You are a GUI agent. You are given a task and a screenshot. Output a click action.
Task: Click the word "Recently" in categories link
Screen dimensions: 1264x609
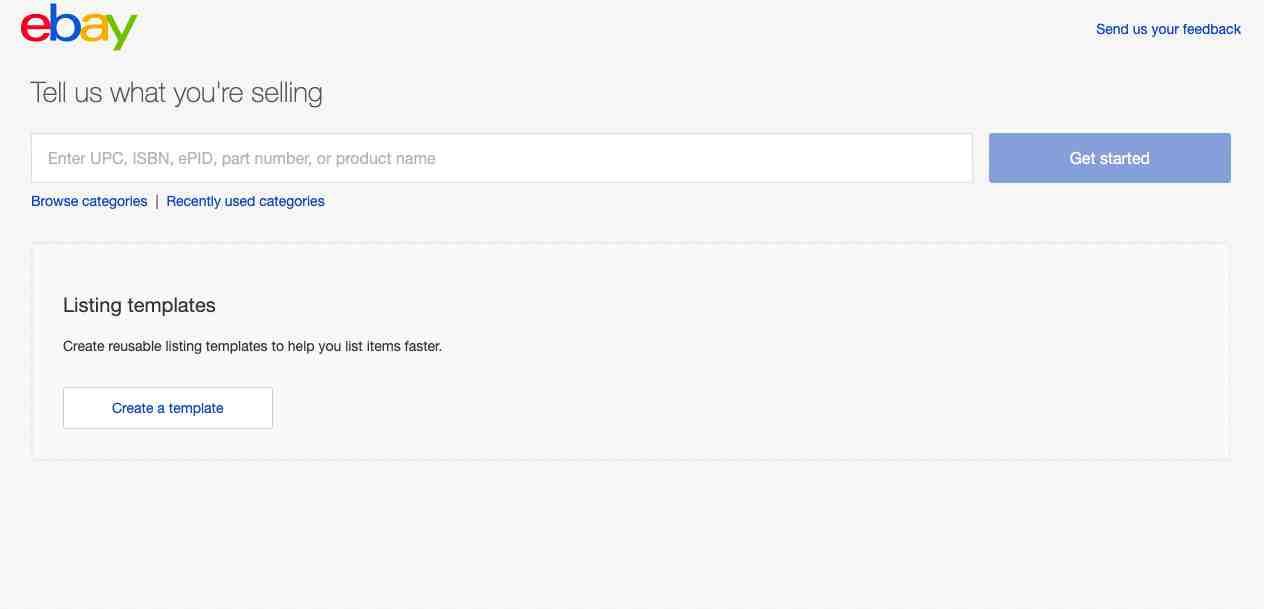tap(193, 201)
